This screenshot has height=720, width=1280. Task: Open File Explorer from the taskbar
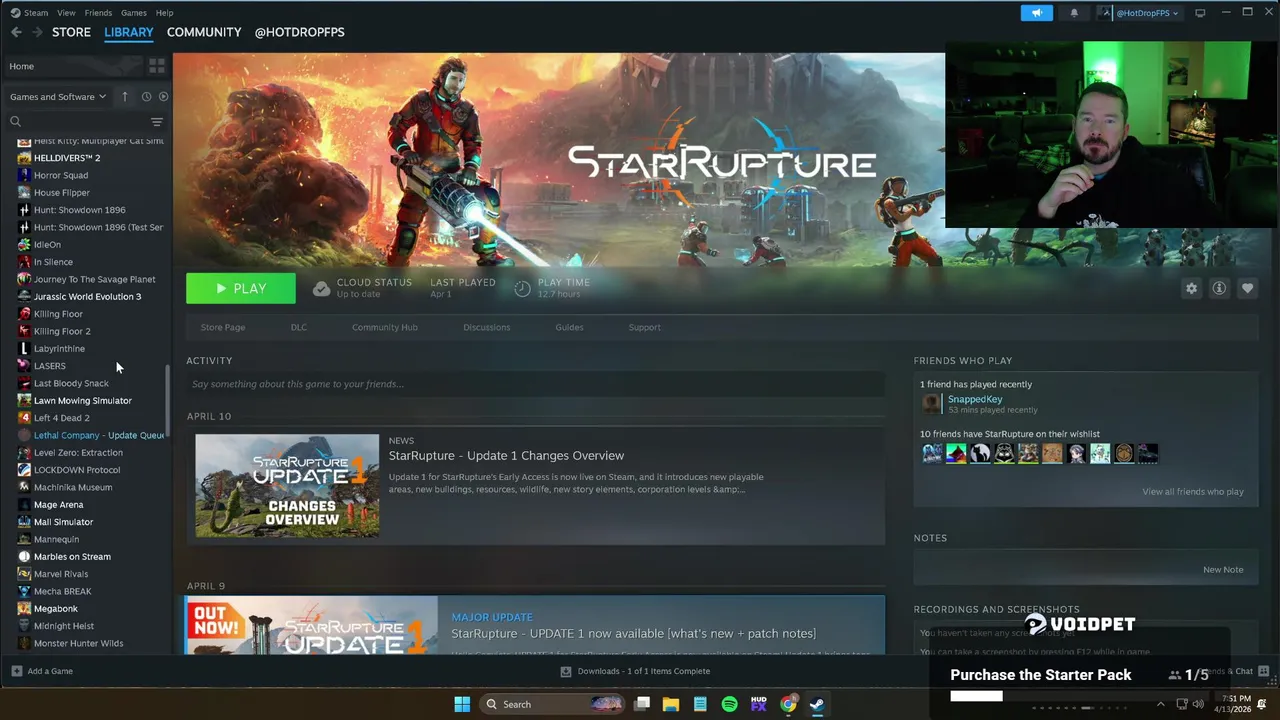coord(671,704)
